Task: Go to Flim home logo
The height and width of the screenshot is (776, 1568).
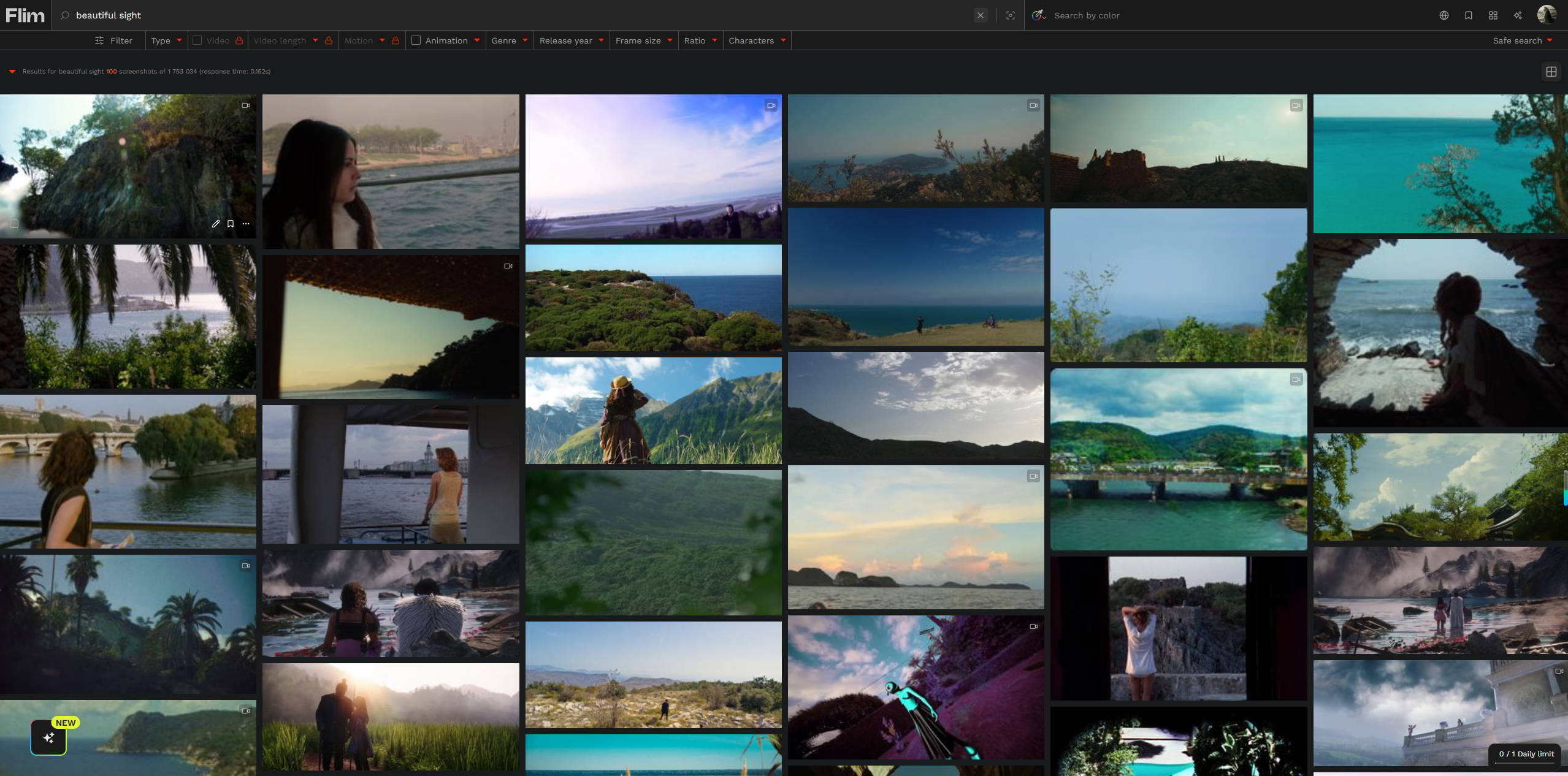Action: coord(25,15)
